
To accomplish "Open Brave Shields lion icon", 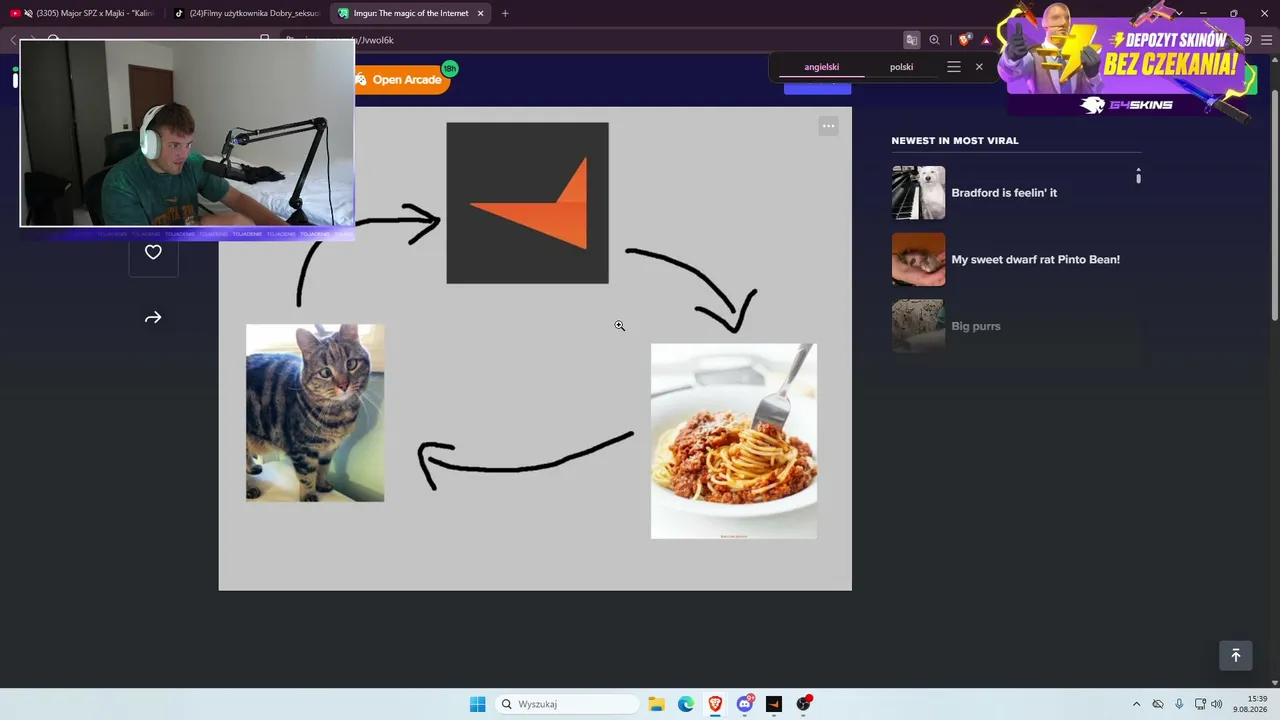I will 964,40.
